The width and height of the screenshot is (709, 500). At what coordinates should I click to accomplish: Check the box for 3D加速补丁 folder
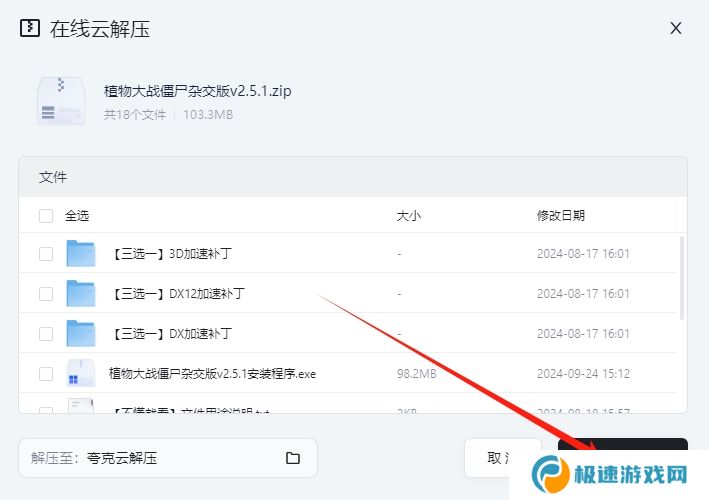(x=46, y=254)
